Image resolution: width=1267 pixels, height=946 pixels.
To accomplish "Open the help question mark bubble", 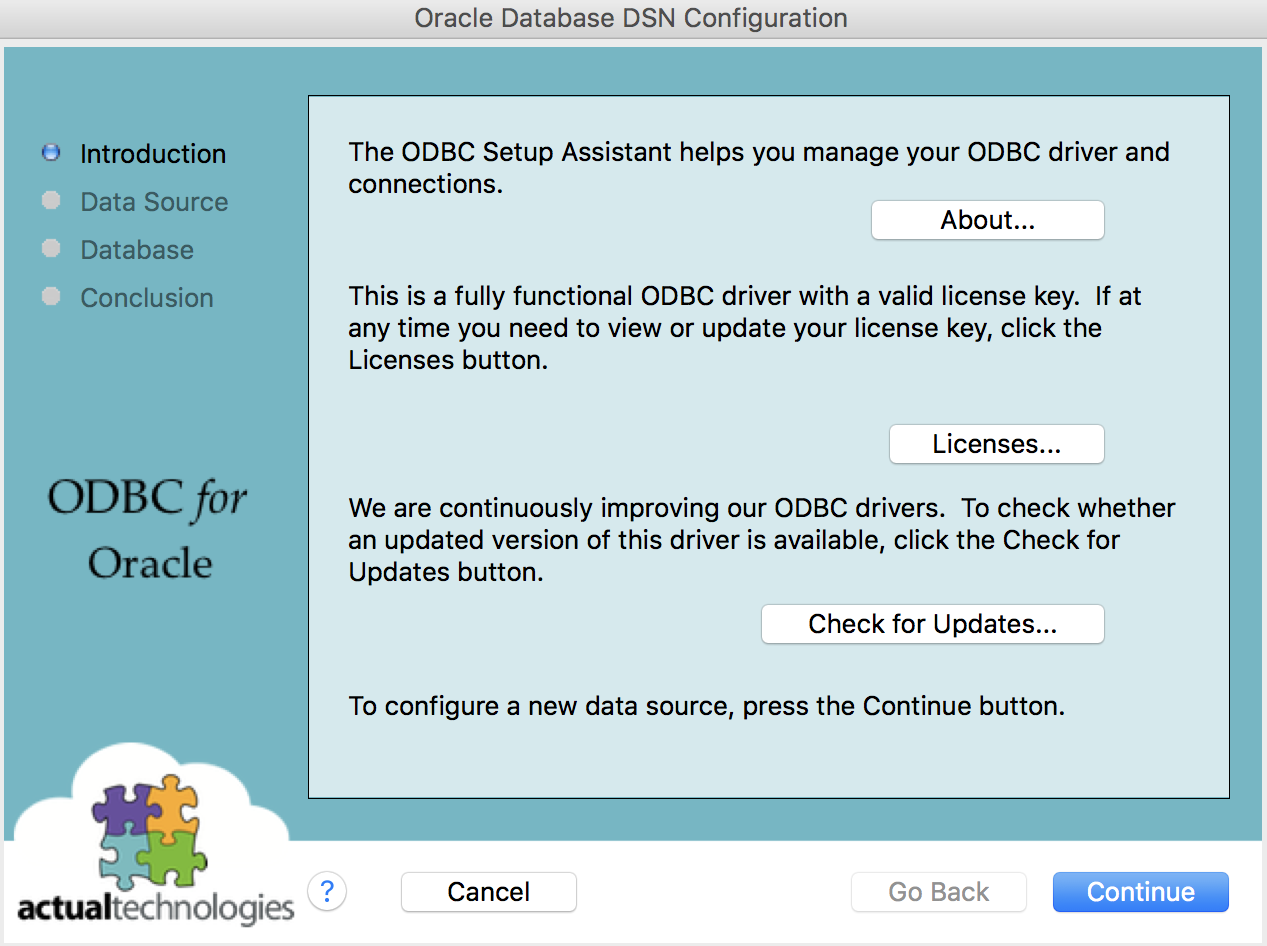I will point(327,890).
